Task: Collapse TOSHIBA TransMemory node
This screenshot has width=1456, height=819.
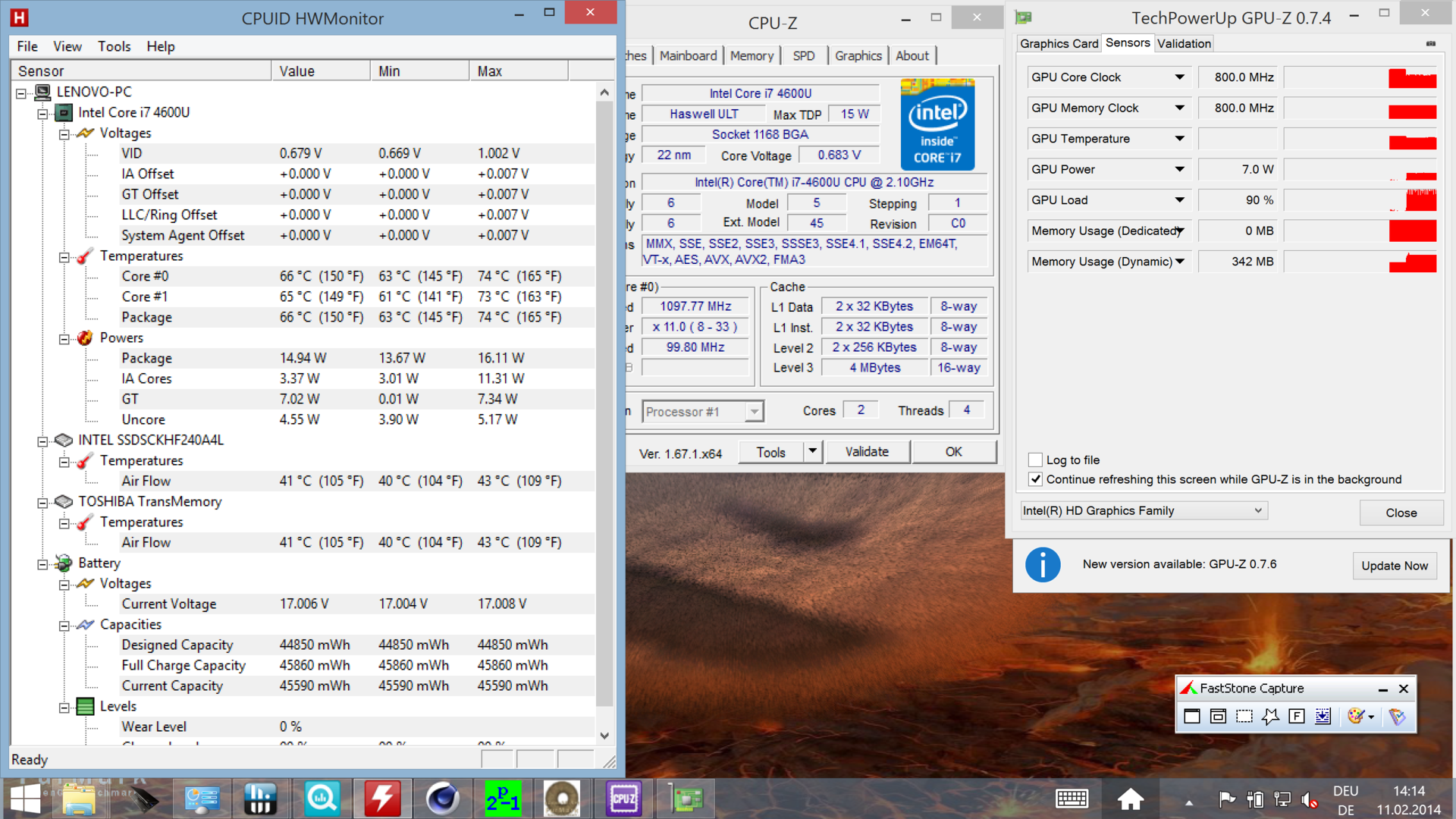Action: [43, 503]
